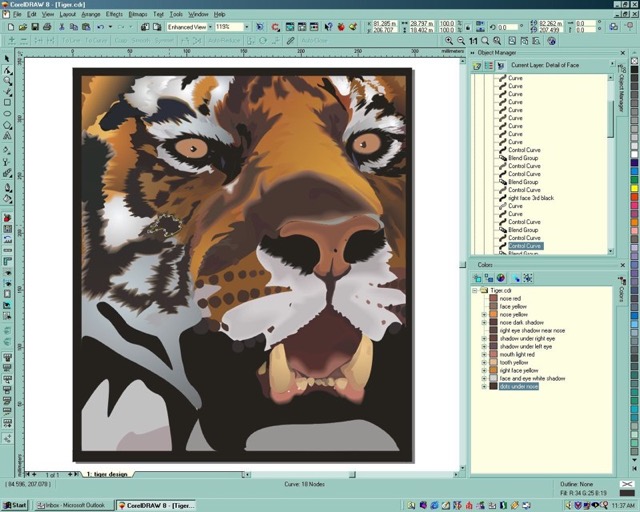
Task: Click the CorelDRAW 8 taskbar button
Action: coord(156,505)
